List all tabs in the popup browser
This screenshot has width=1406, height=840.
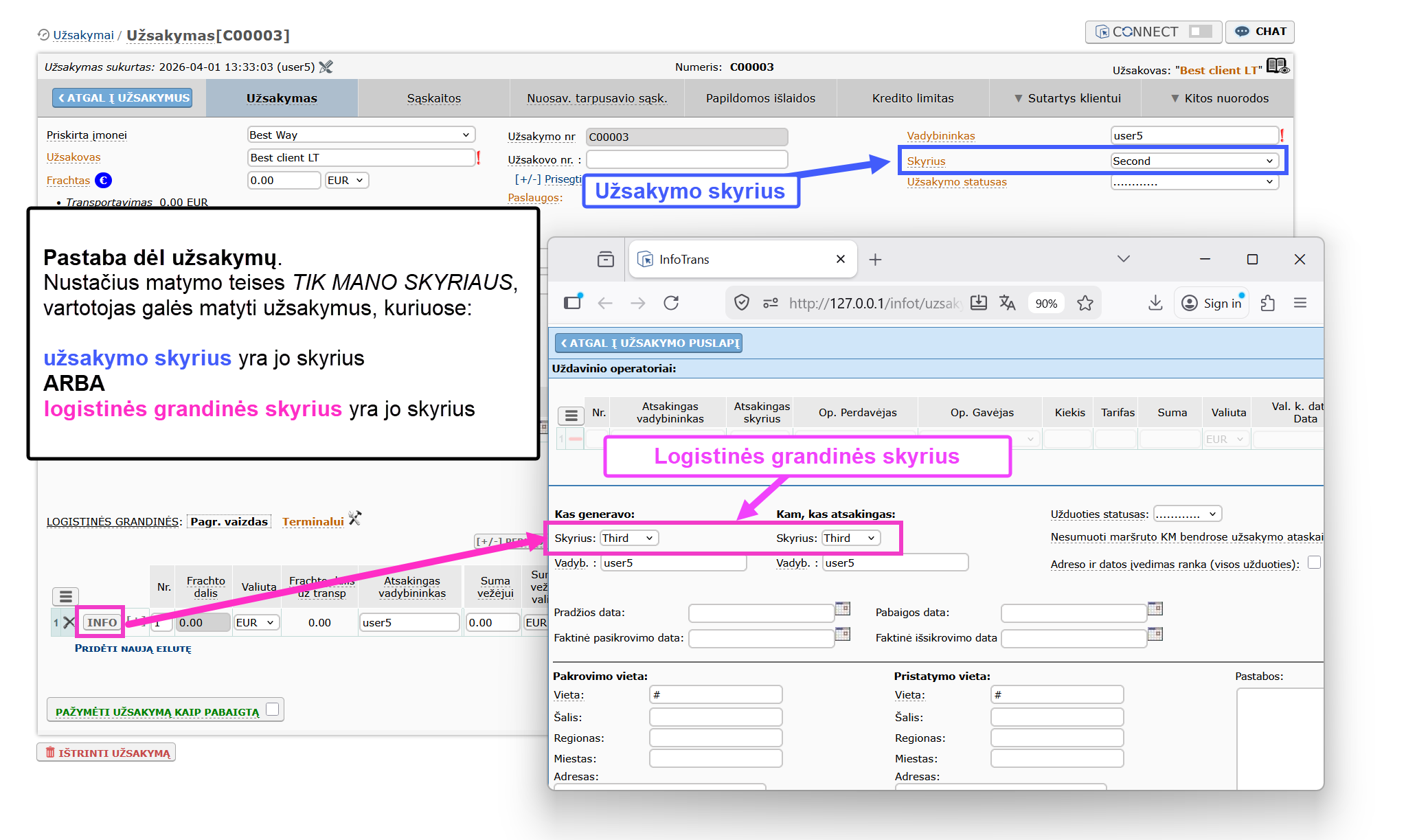[x=1124, y=259]
